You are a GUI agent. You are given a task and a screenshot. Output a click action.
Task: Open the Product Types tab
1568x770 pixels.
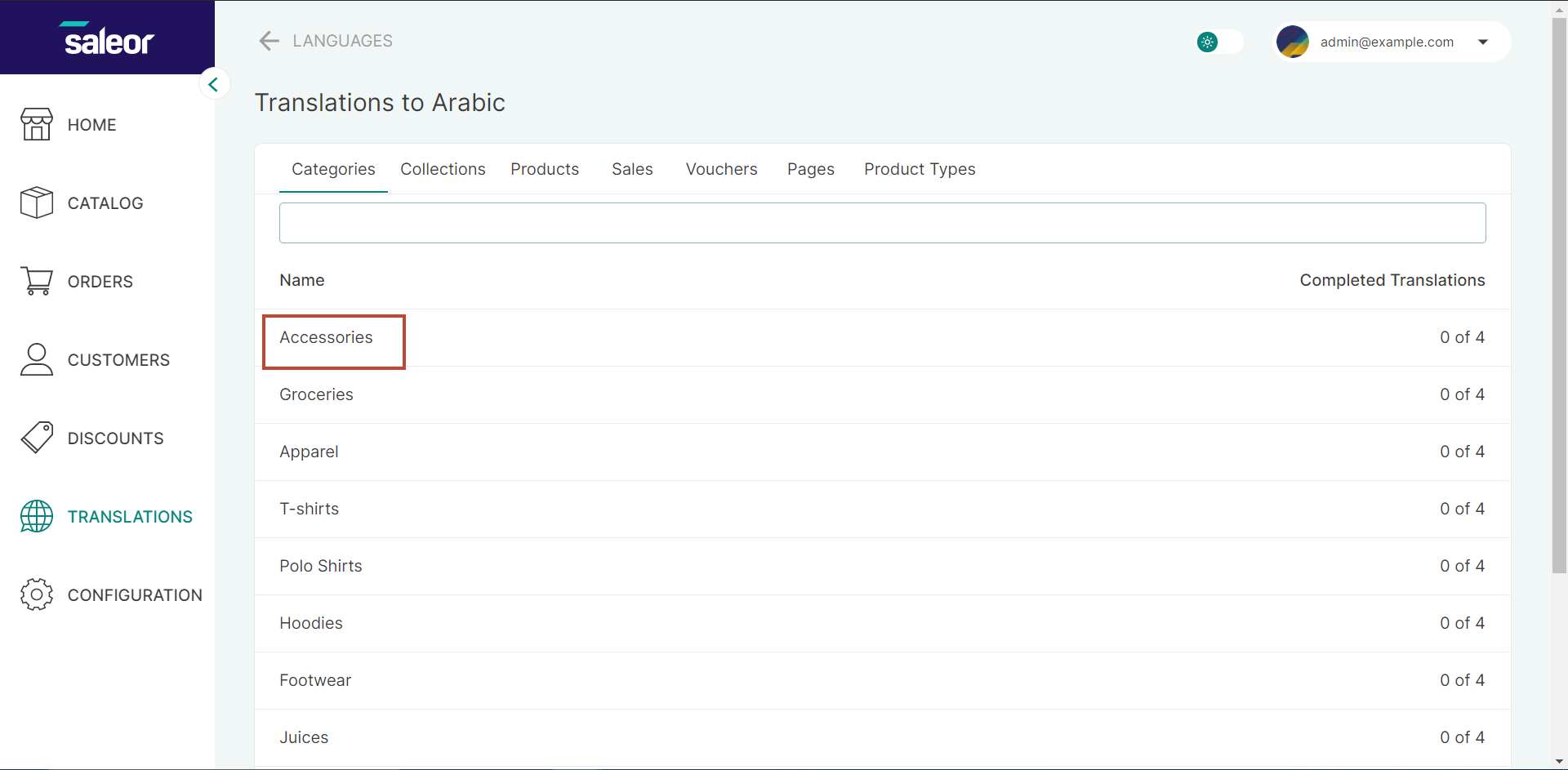pyautogui.click(x=920, y=169)
